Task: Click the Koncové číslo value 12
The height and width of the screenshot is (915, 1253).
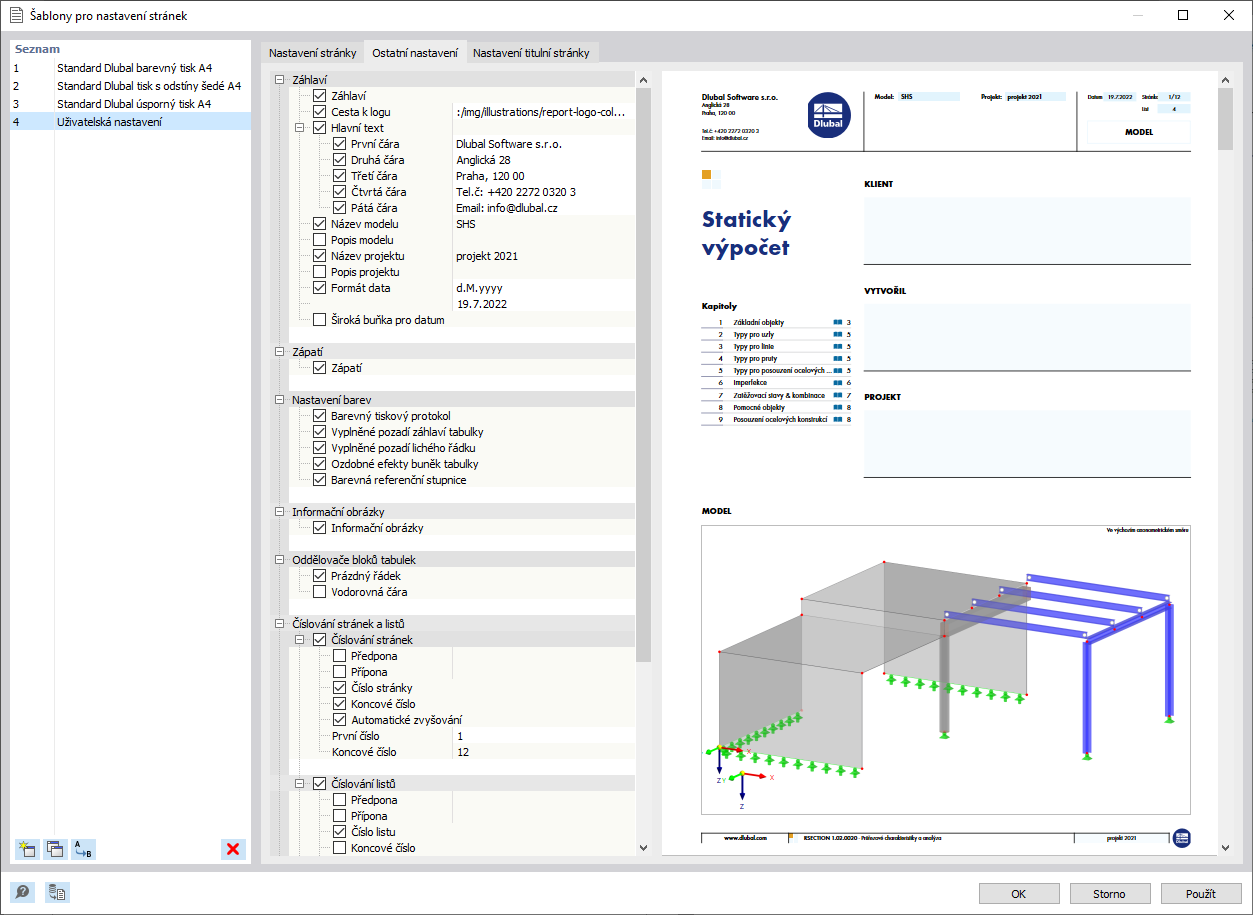Action: (543, 752)
